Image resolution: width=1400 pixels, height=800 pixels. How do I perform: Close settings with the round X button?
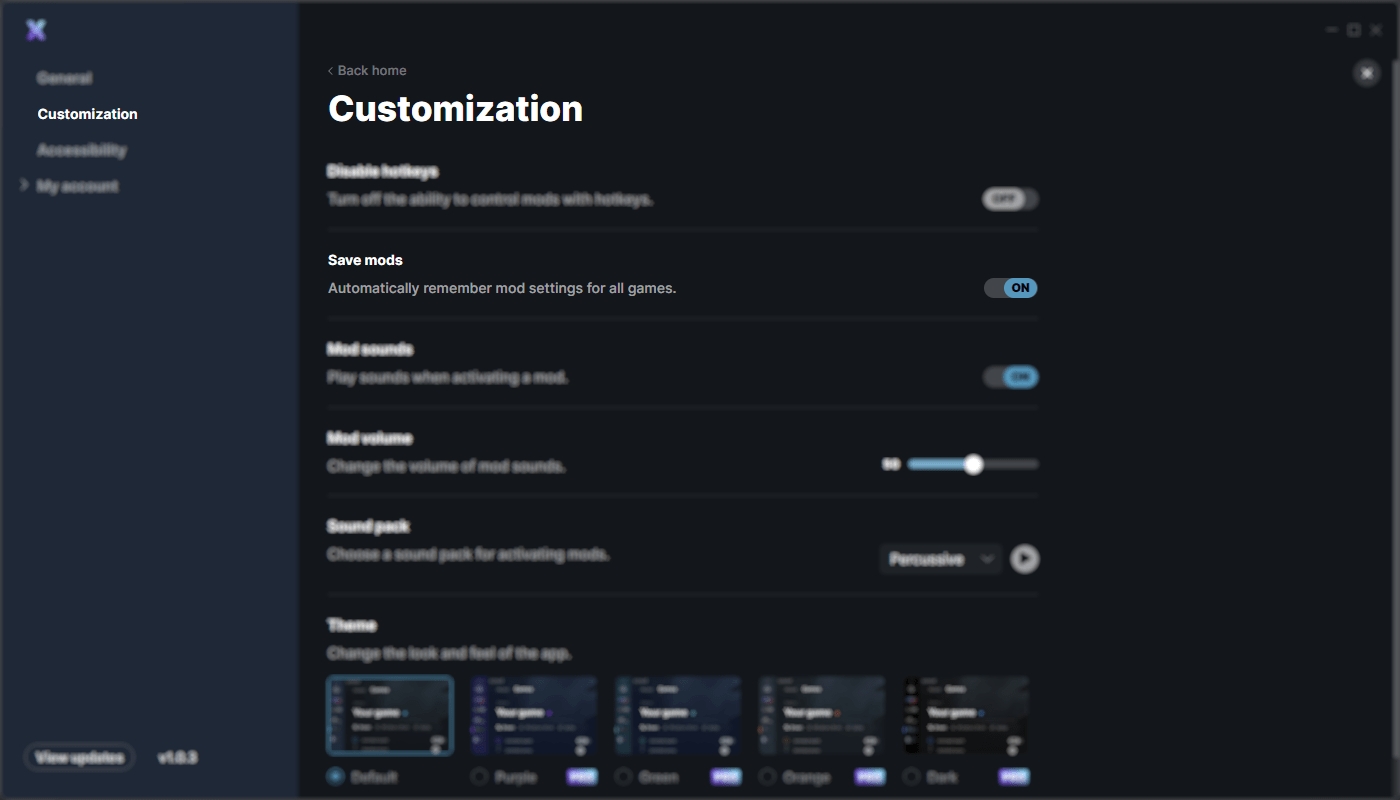(x=1366, y=73)
